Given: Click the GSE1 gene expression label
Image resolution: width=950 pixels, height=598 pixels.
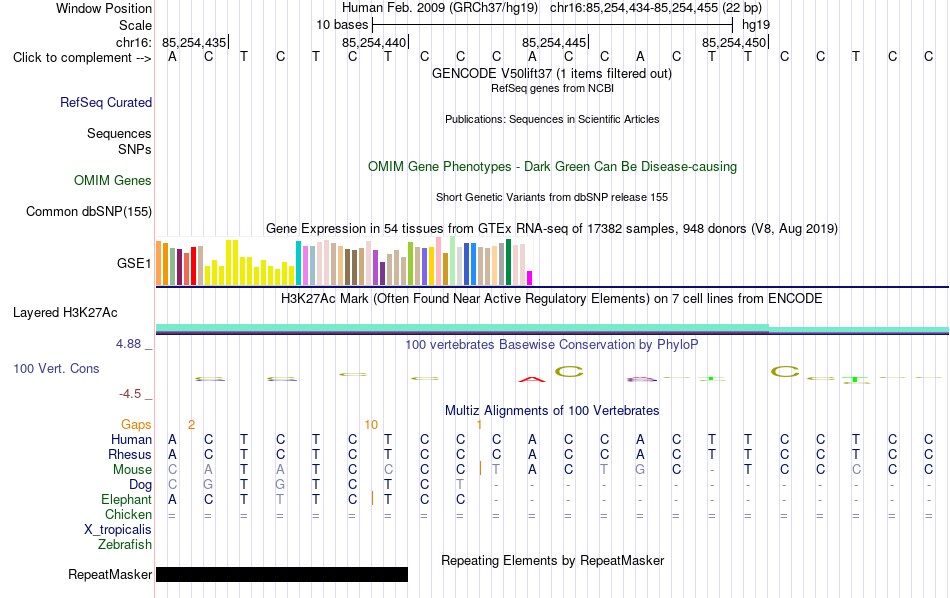Looking at the screenshot, I should [x=134, y=263].
